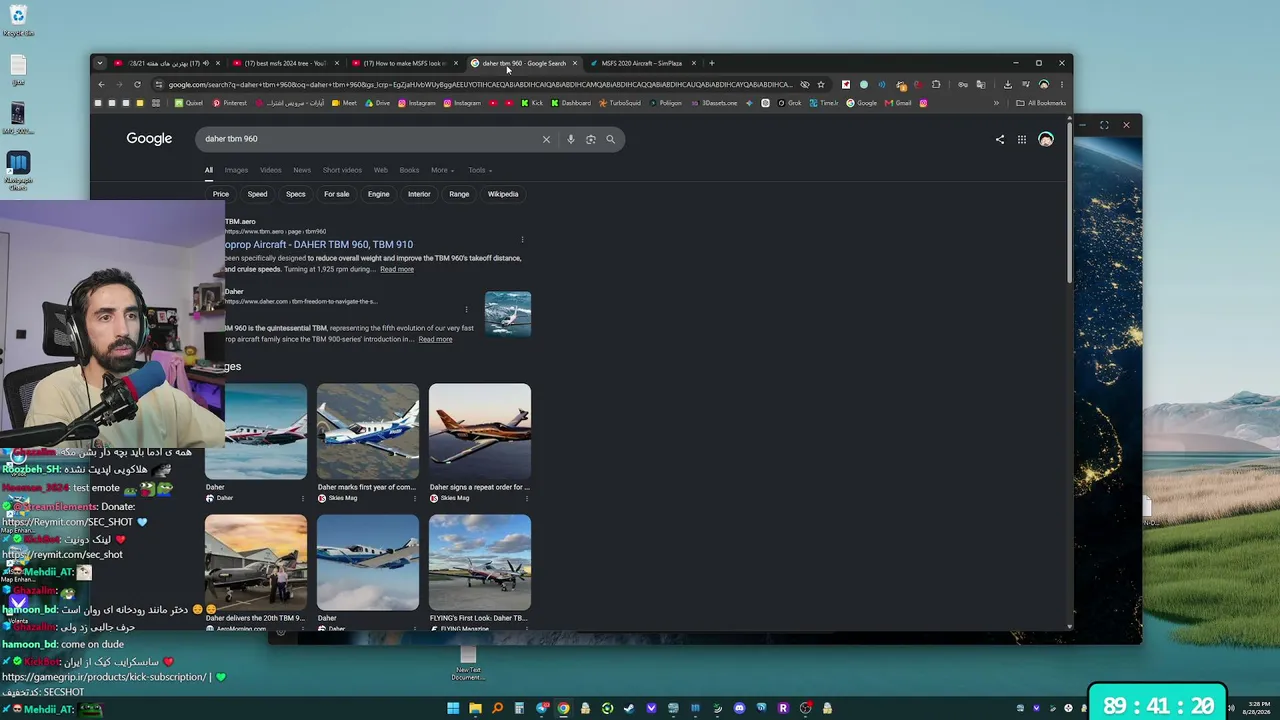This screenshot has width=1280, height=720.
Task: Open Chrome downloads
Action: [x=1007, y=84]
